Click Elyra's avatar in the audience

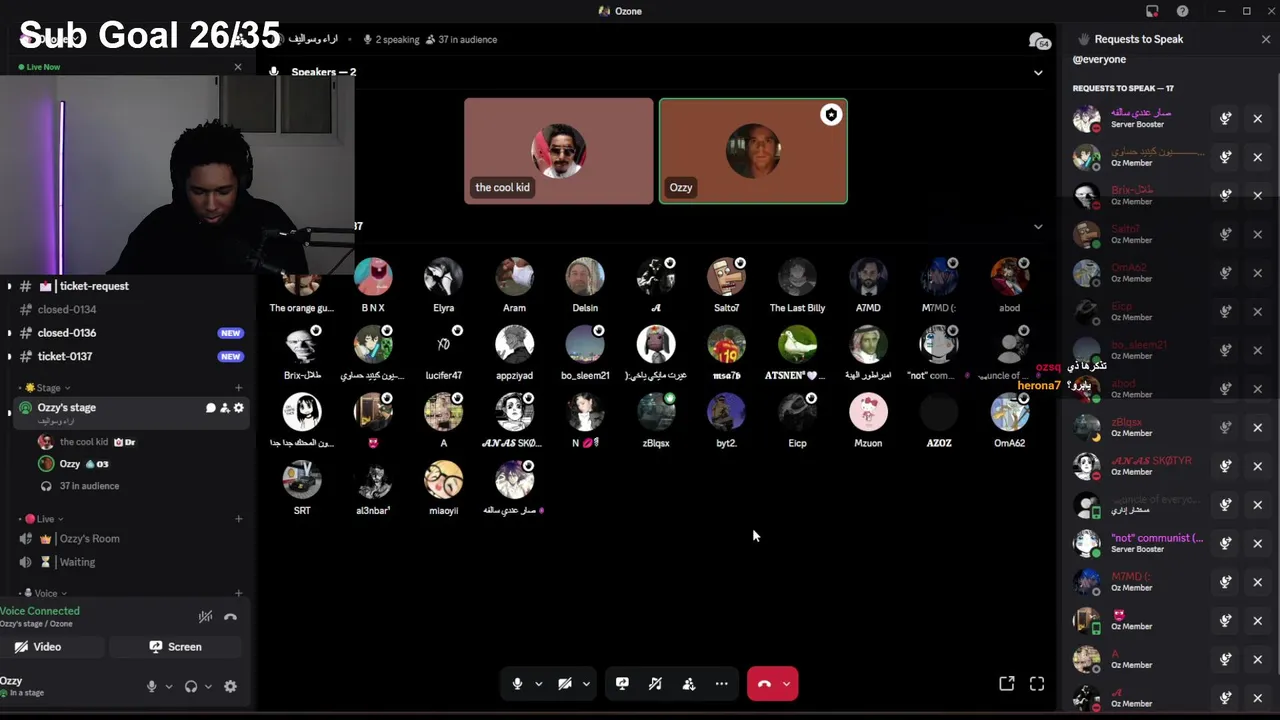pyautogui.click(x=443, y=277)
